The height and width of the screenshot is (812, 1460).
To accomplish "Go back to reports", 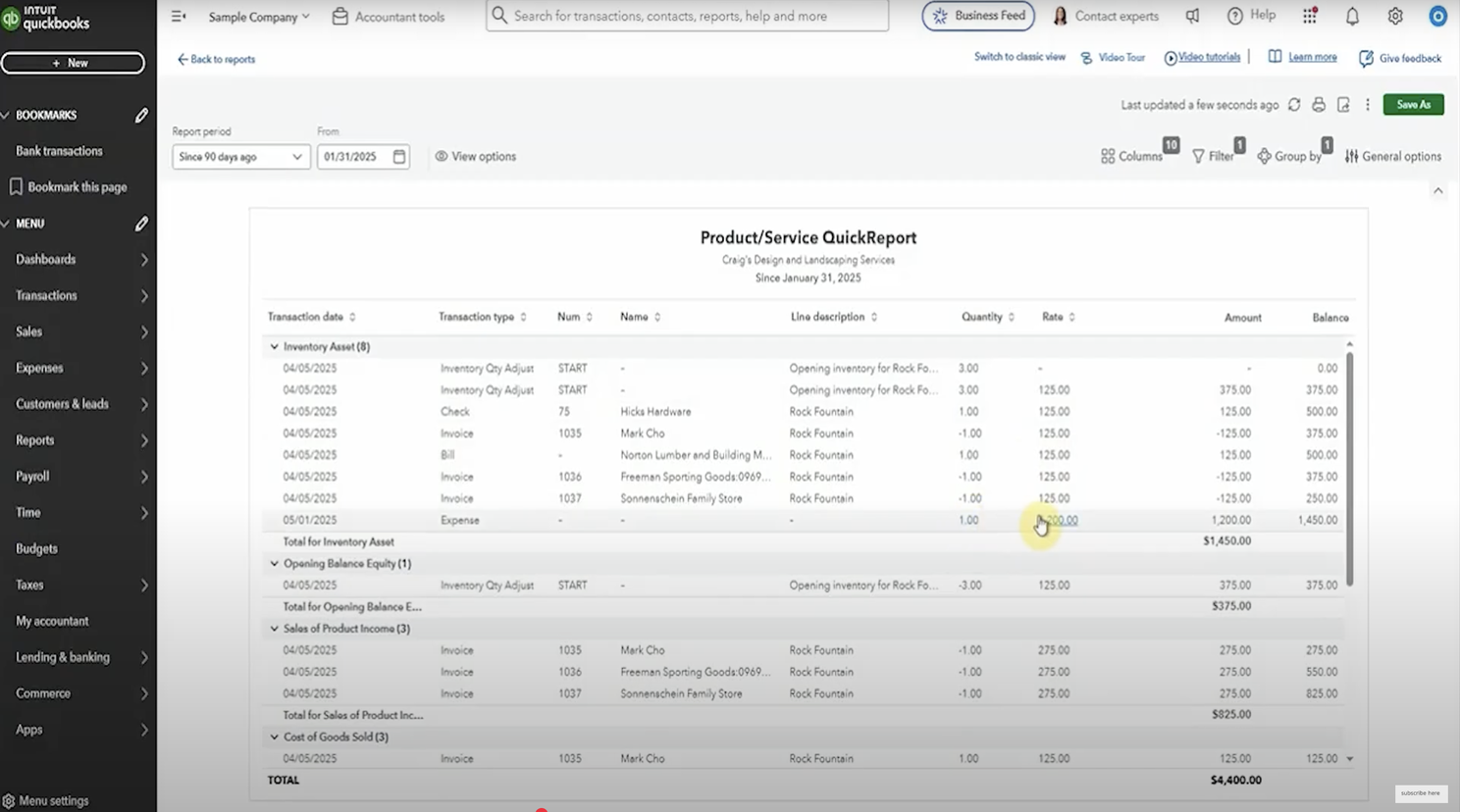I will tap(216, 59).
